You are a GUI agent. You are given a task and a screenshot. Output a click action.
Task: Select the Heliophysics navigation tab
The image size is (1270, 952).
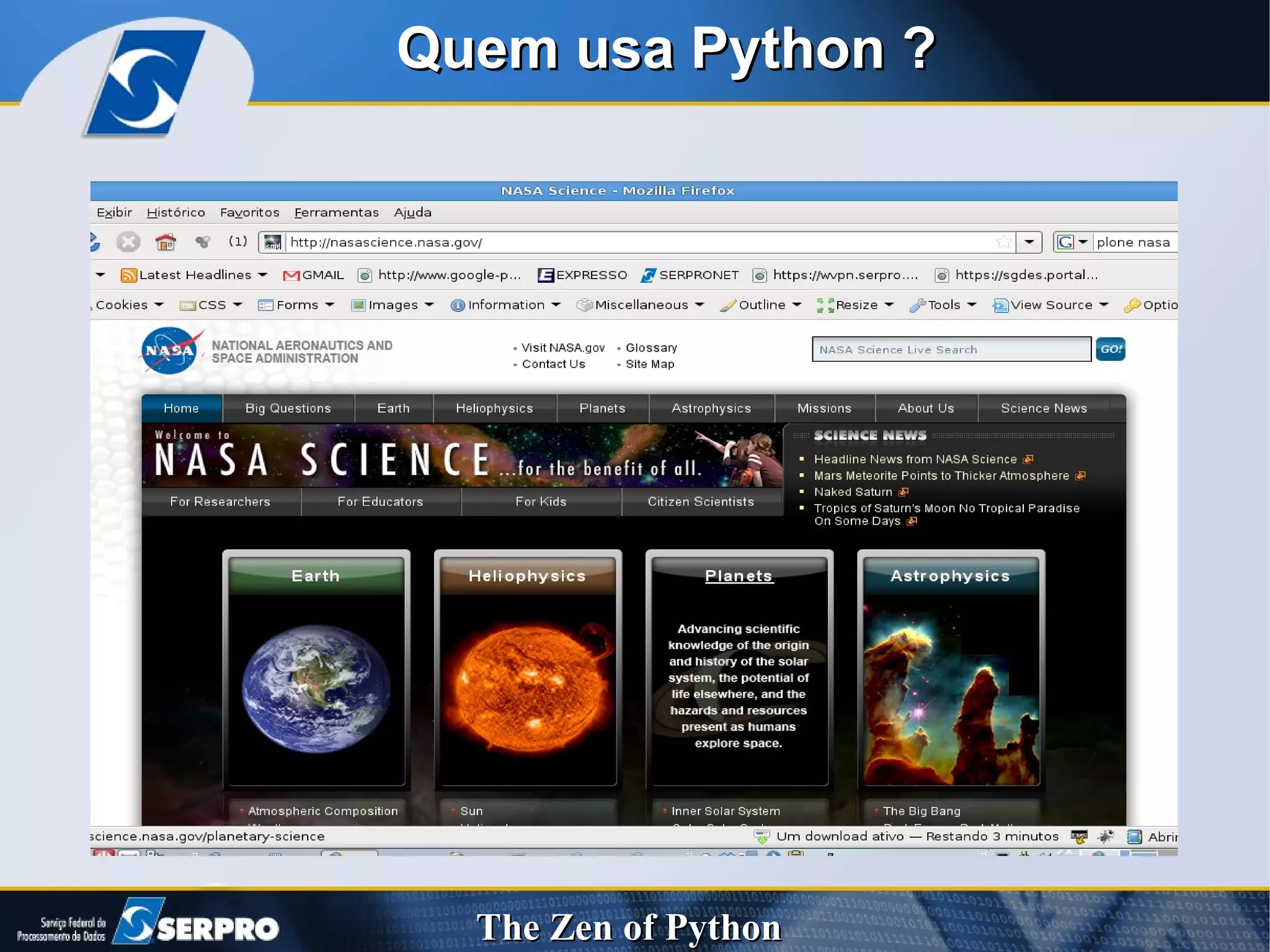click(495, 409)
